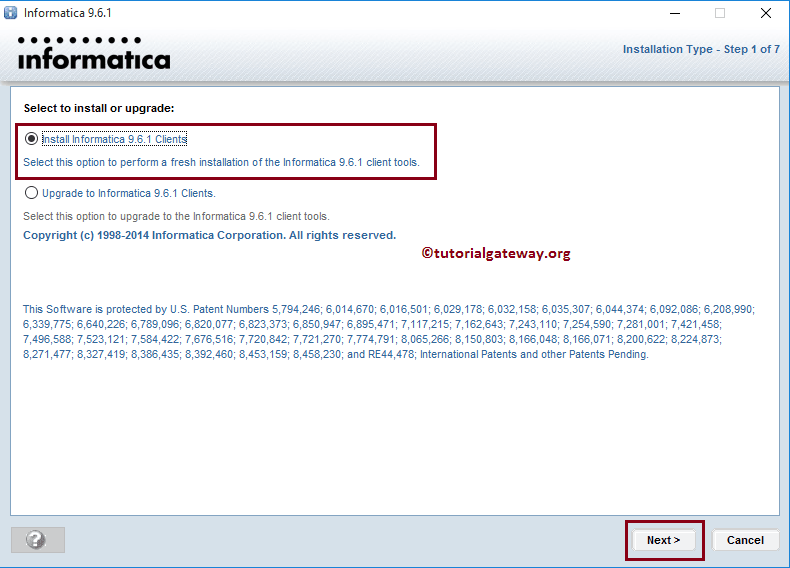Click the 'Select to install or upgrade:' label
The image size is (790, 568).
99,108
